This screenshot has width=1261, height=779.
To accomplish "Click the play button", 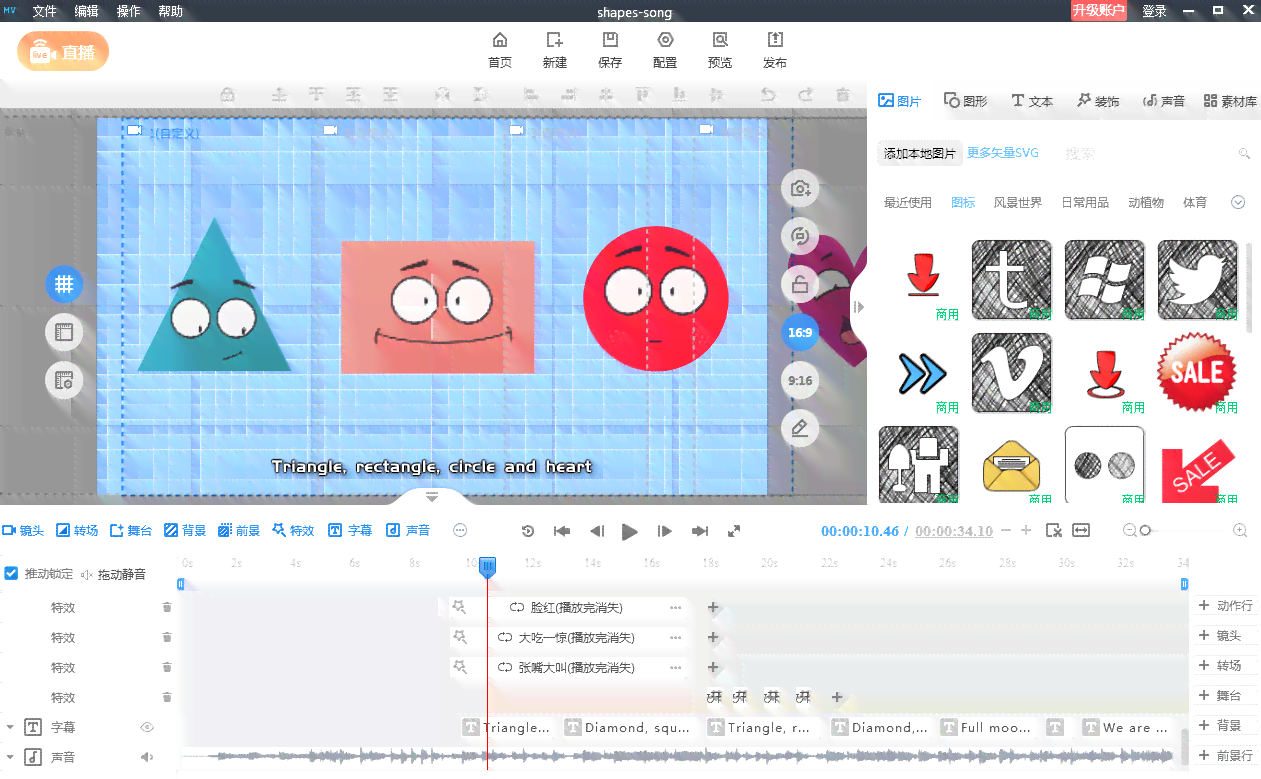I will (x=629, y=532).
